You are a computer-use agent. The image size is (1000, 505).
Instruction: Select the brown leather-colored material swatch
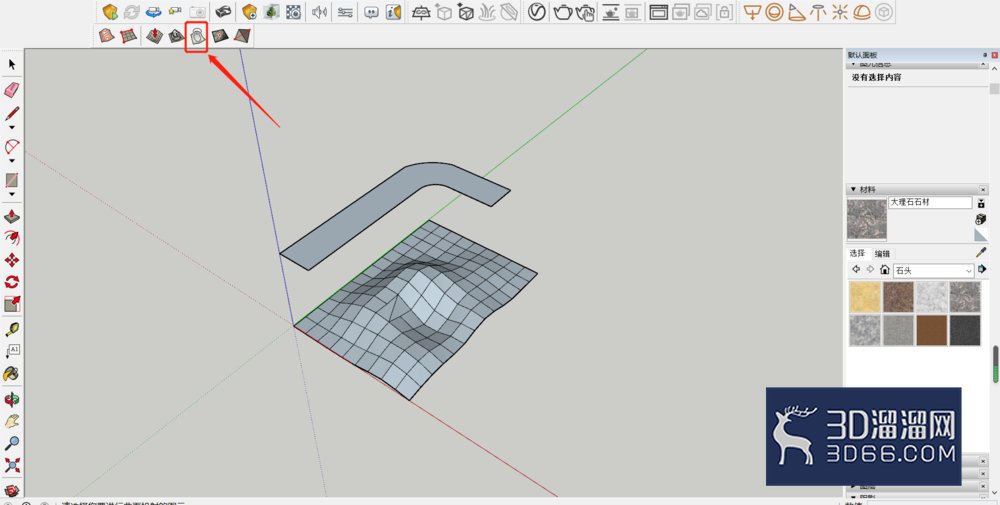[931, 330]
